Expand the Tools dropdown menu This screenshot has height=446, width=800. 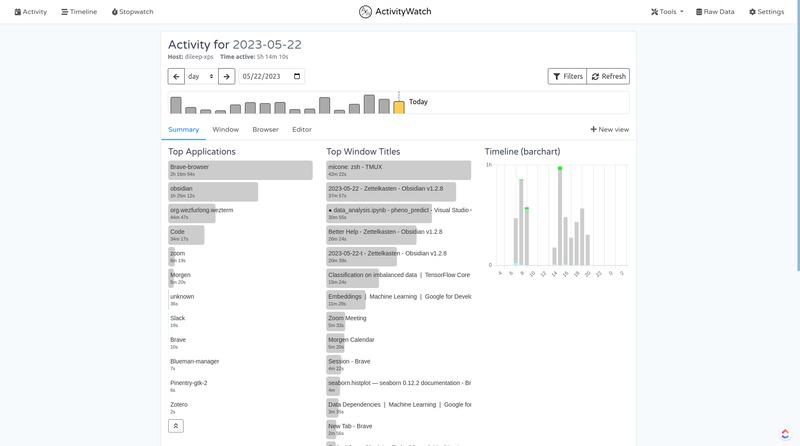click(667, 12)
